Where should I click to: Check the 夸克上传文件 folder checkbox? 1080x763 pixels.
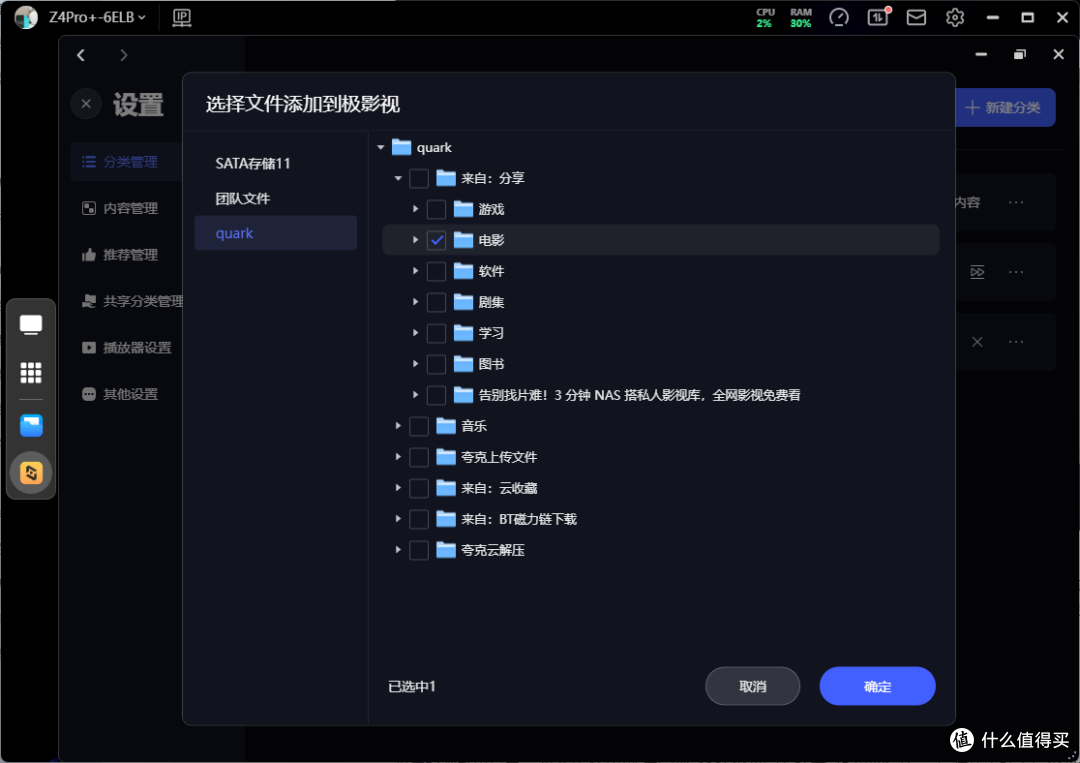[419, 457]
